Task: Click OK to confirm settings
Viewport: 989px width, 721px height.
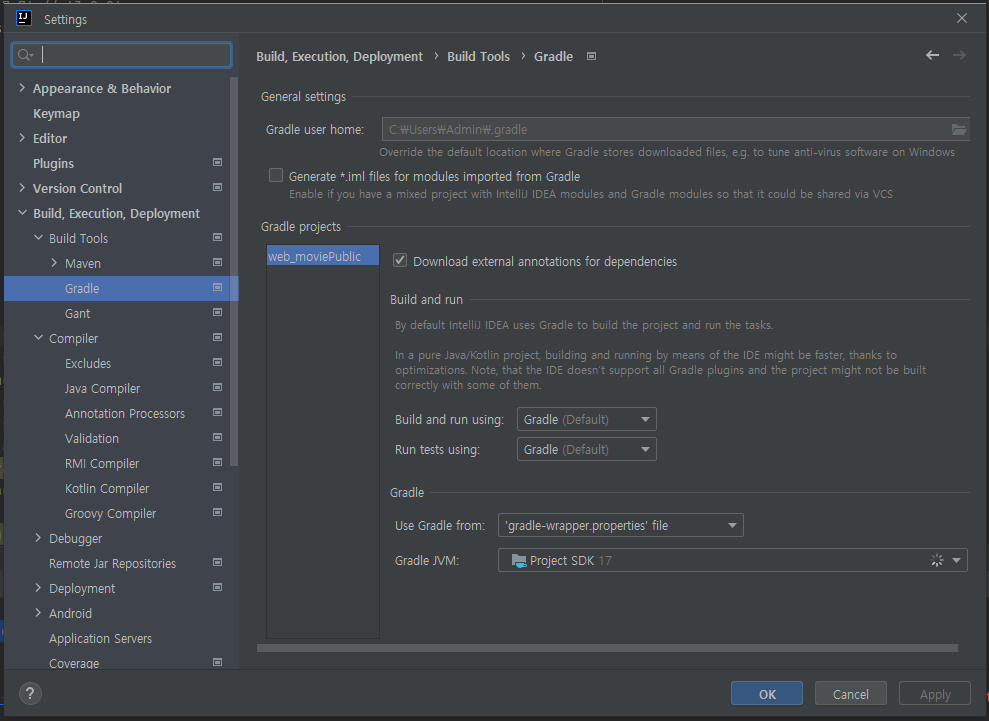Action: [767, 693]
